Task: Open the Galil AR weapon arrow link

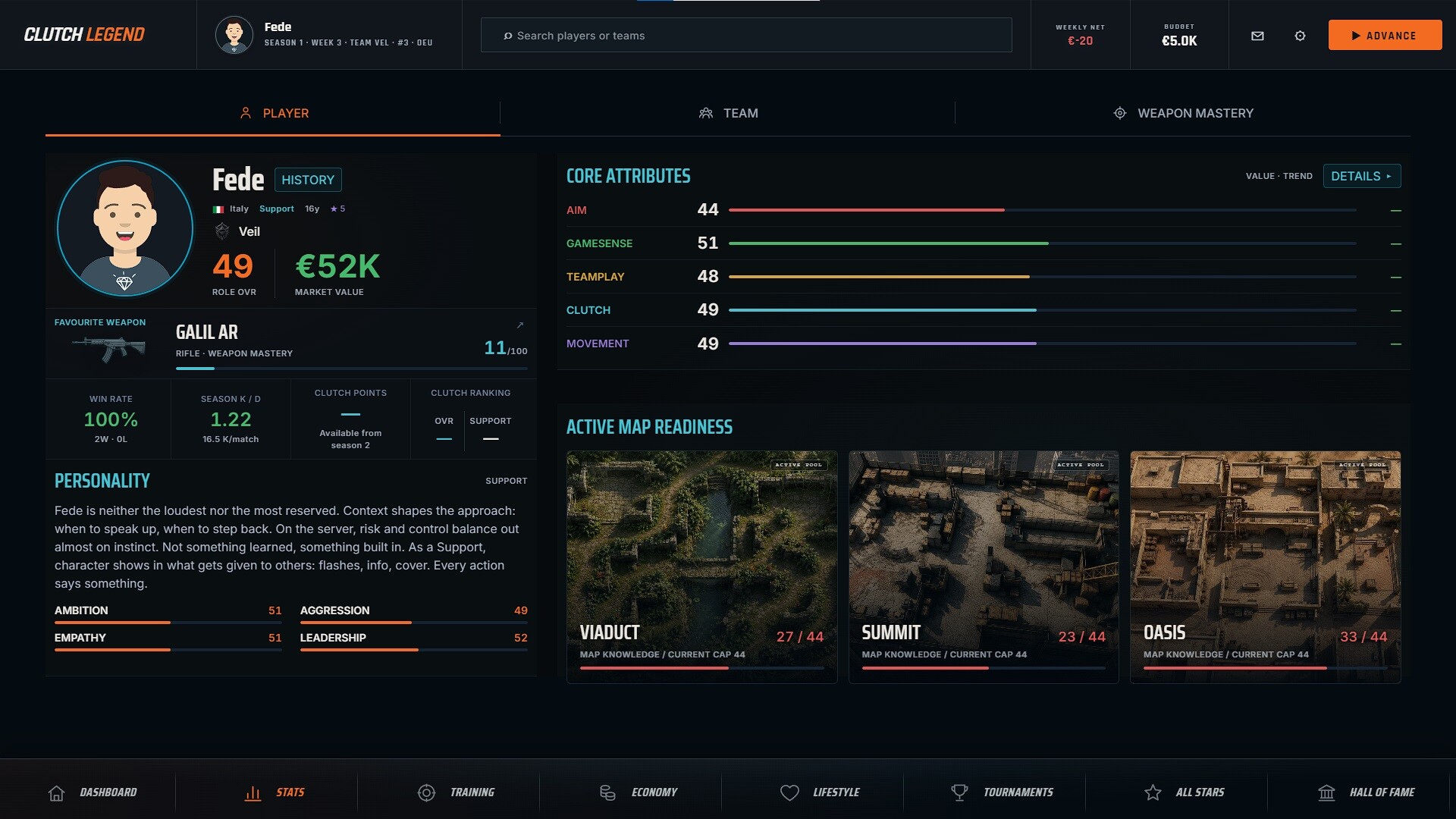Action: coord(520,325)
